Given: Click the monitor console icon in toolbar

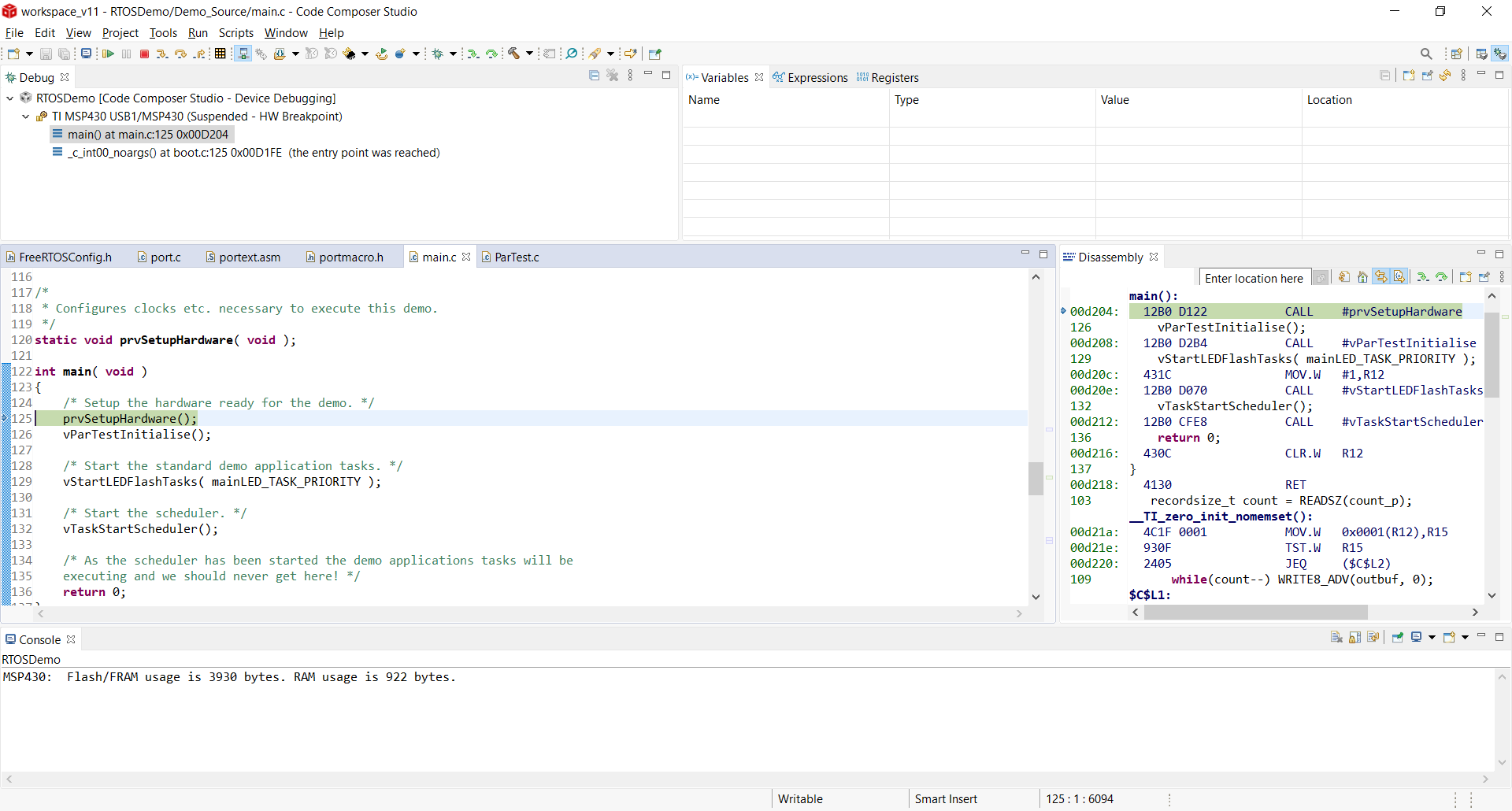Looking at the screenshot, I should tap(86, 54).
